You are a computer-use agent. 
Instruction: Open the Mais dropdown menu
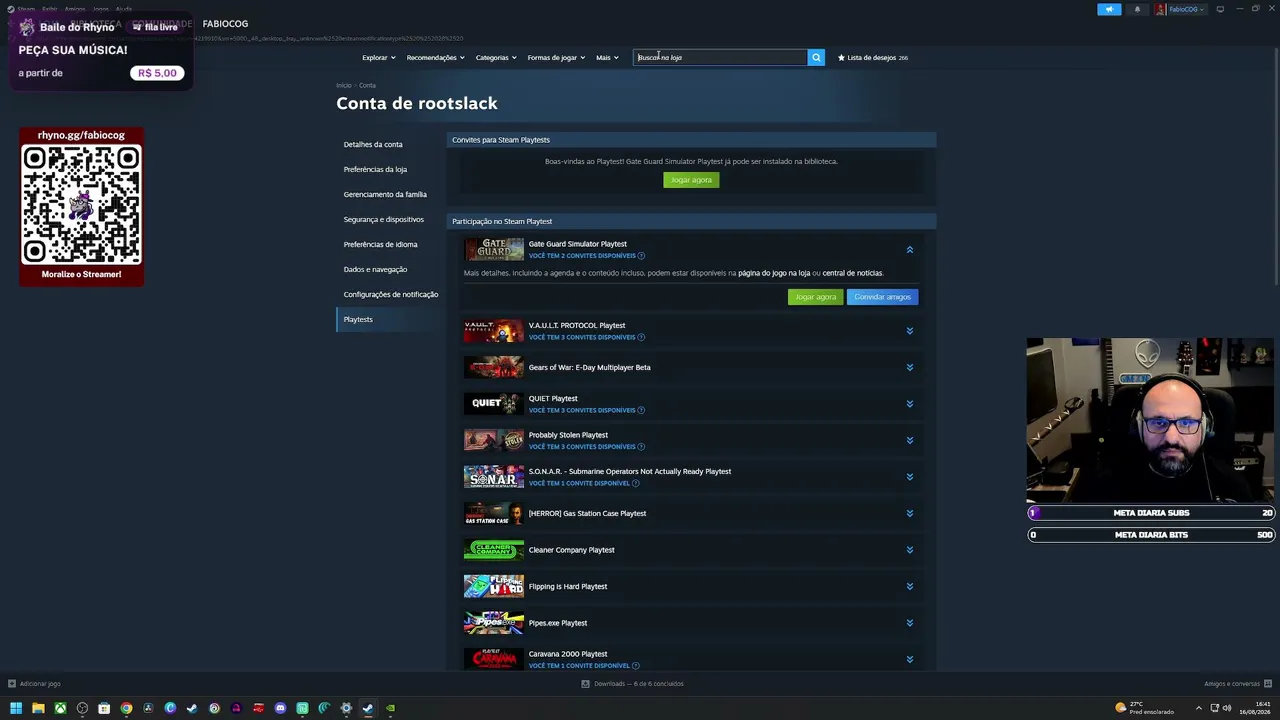(607, 58)
